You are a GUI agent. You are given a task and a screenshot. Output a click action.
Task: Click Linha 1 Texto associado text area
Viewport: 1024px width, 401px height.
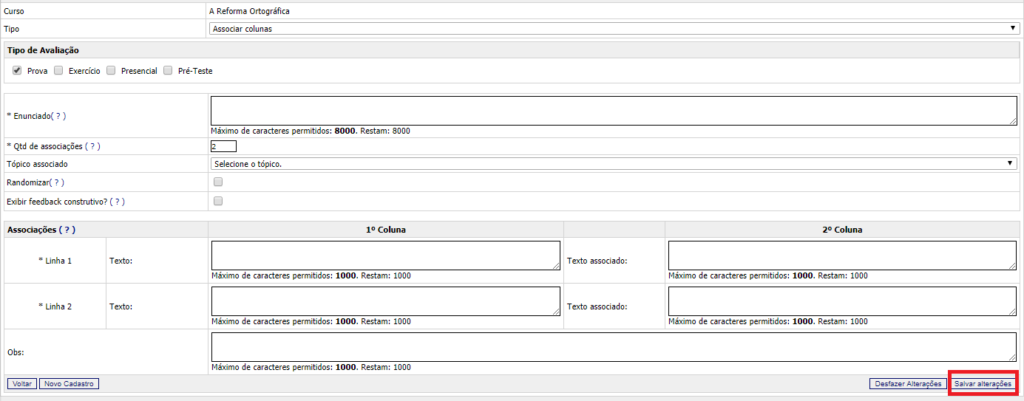point(842,255)
